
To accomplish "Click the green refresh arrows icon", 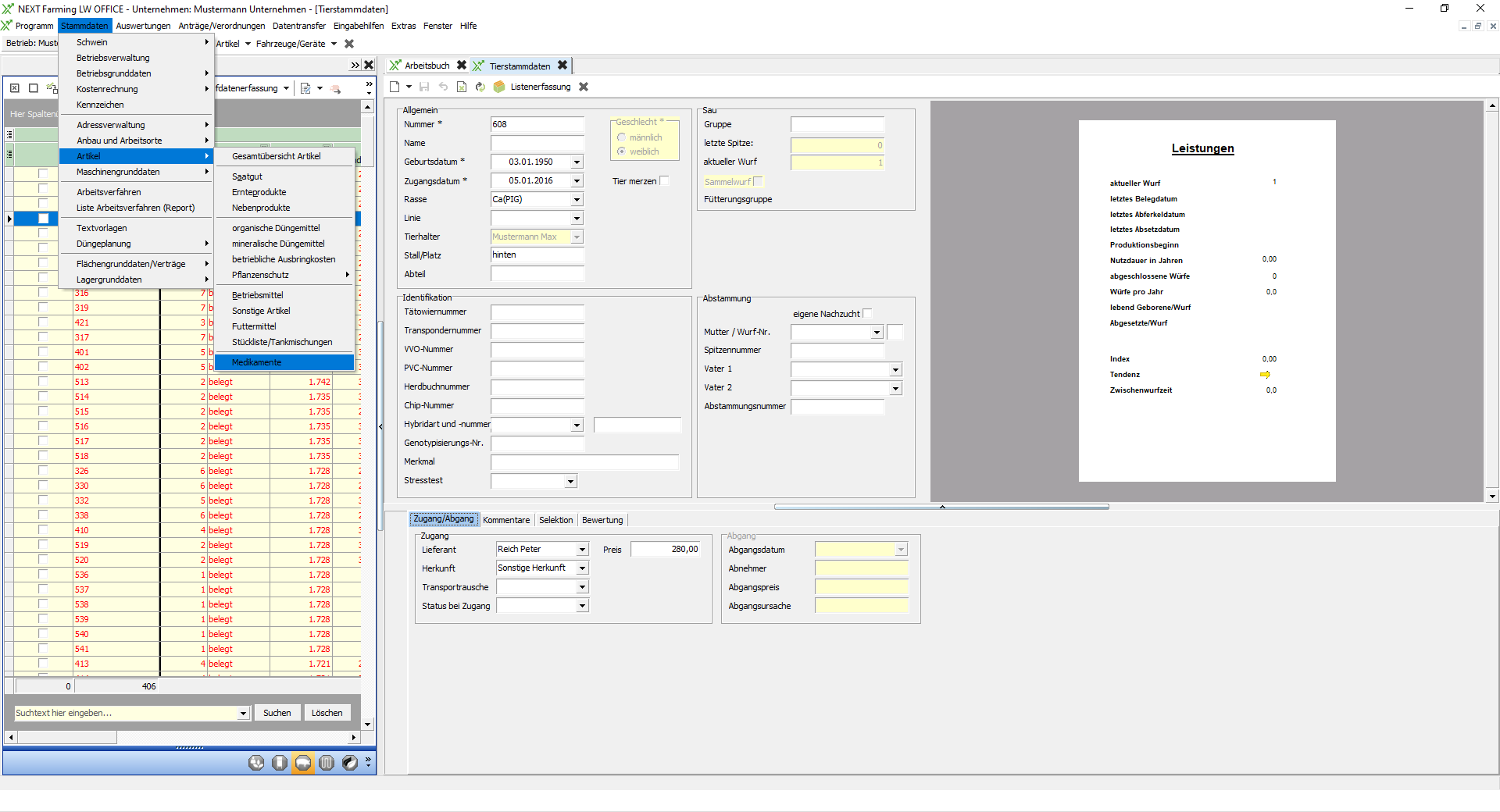I will tap(480, 87).
